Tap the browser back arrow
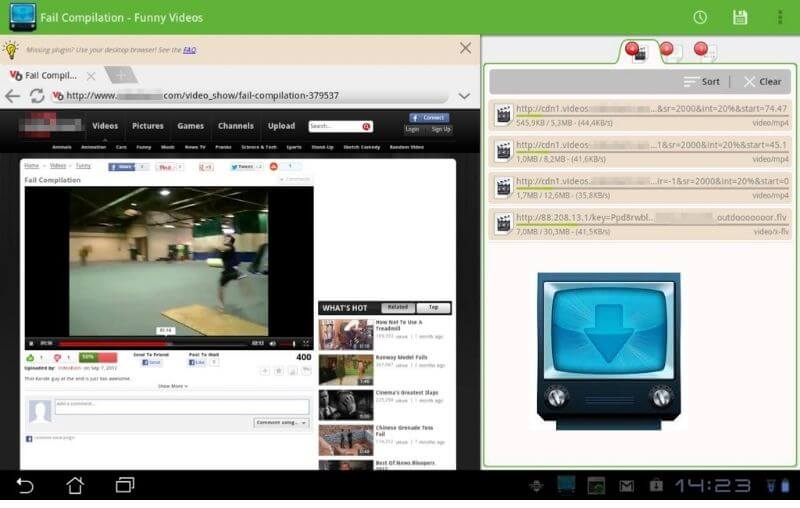Viewport: 800px width, 508px height. 13,96
